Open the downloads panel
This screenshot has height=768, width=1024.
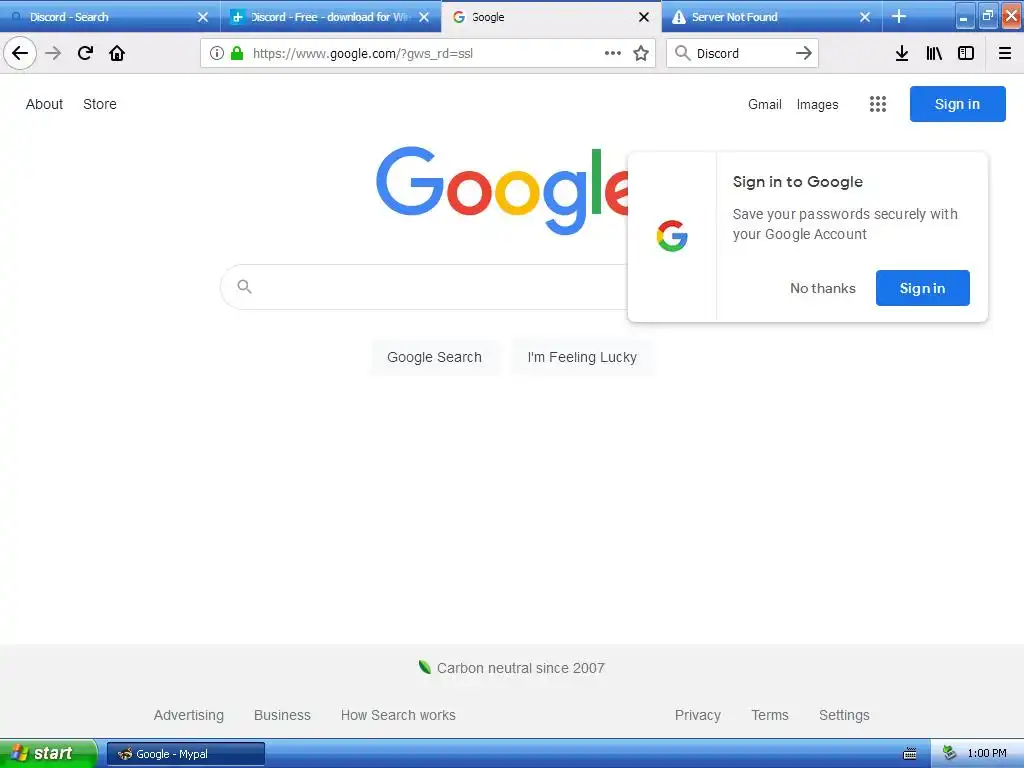click(x=902, y=53)
